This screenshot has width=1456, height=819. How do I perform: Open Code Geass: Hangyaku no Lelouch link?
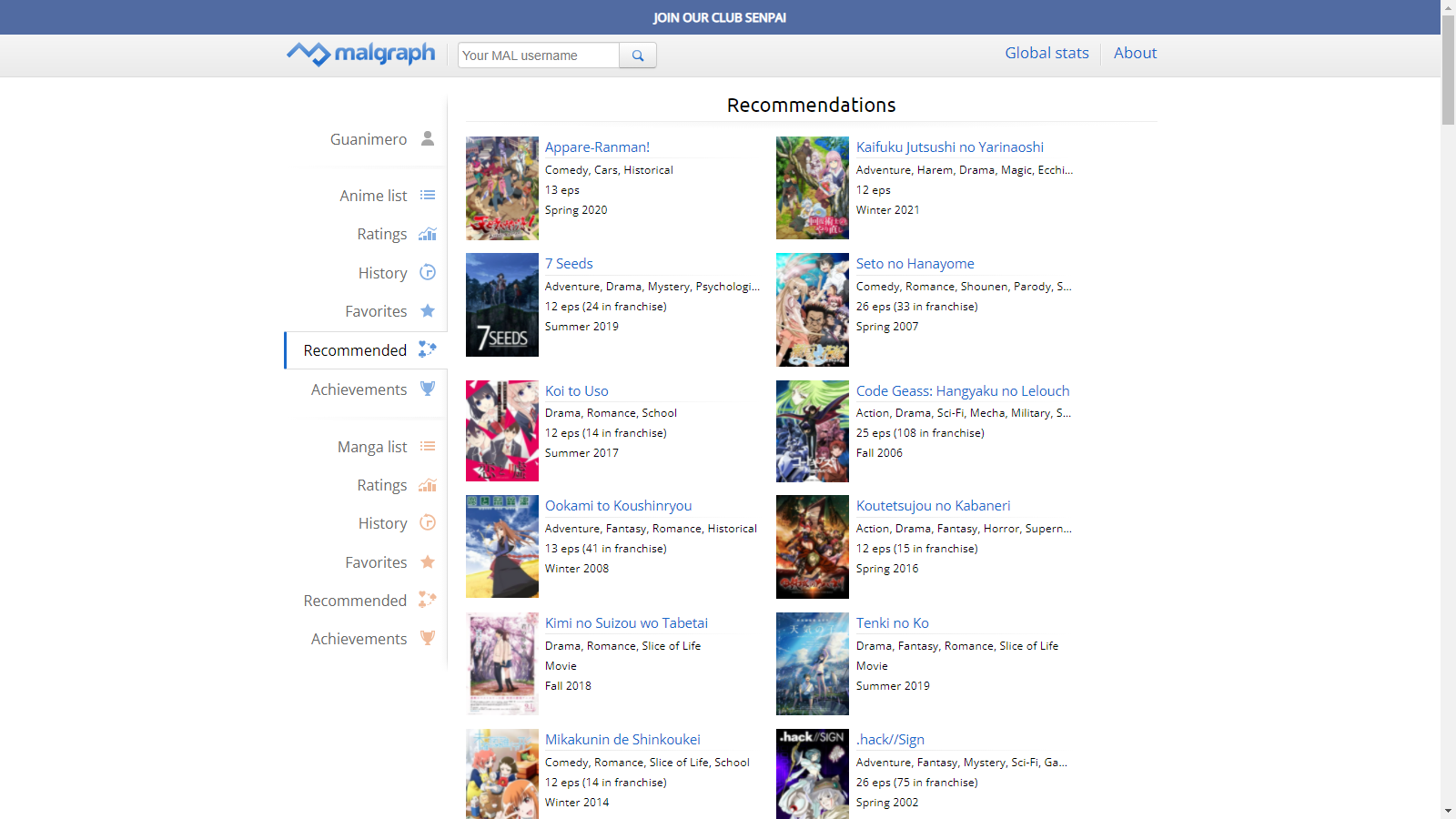point(962,391)
